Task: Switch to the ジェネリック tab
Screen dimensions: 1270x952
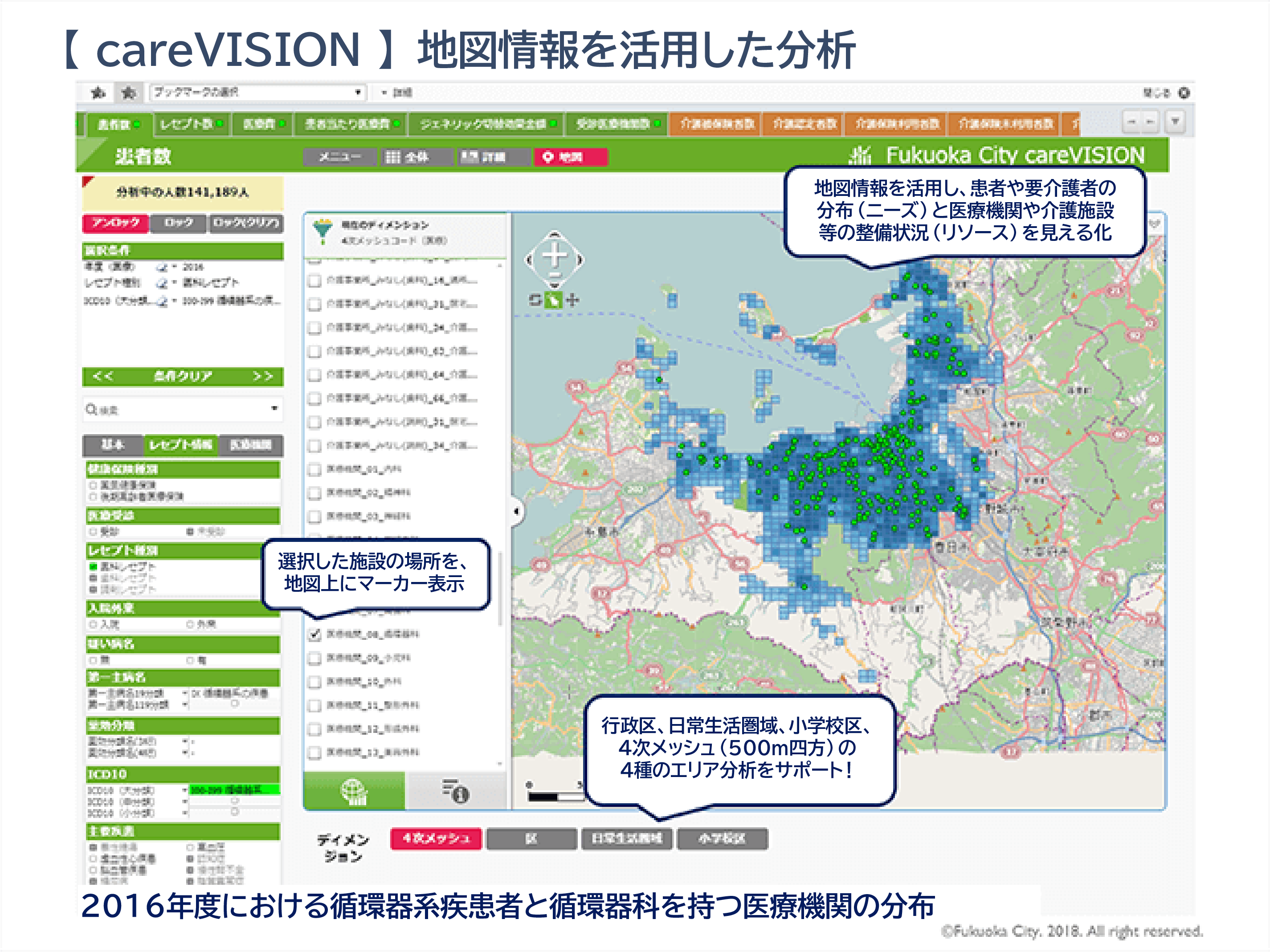Action: 486,124
